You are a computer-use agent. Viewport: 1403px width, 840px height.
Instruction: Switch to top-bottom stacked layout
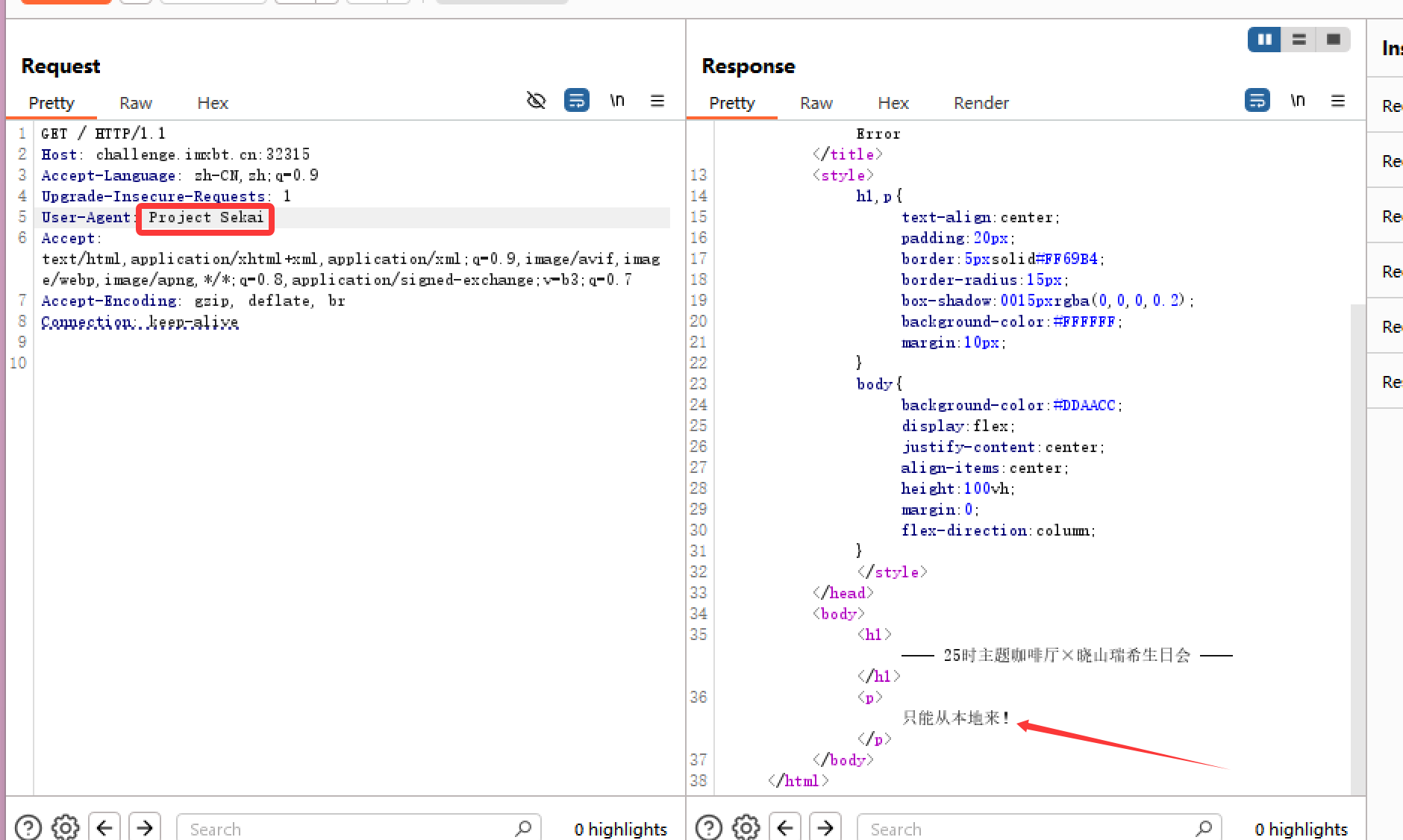[x=1299, y=40]
